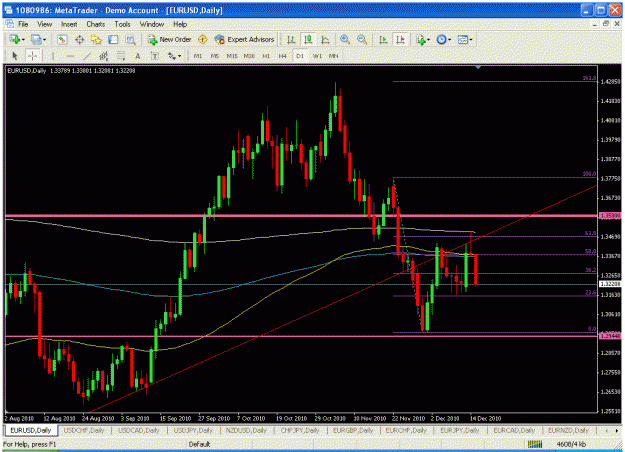
Task: Click the Arrows objects icon
Action: click(172, 56)
